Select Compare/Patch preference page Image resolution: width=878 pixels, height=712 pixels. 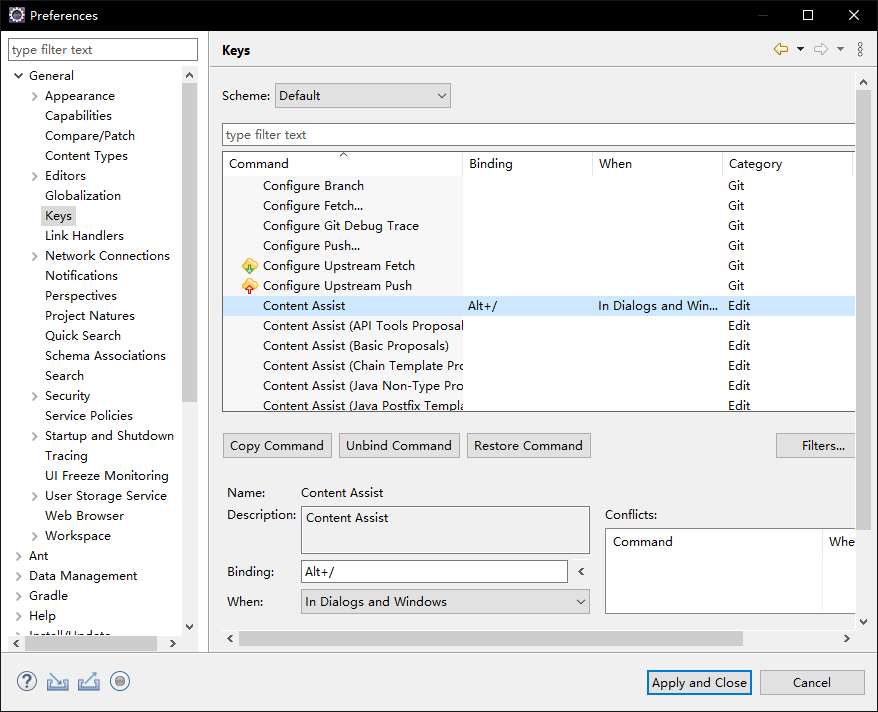pyautogui.click(x=90, y=136)
